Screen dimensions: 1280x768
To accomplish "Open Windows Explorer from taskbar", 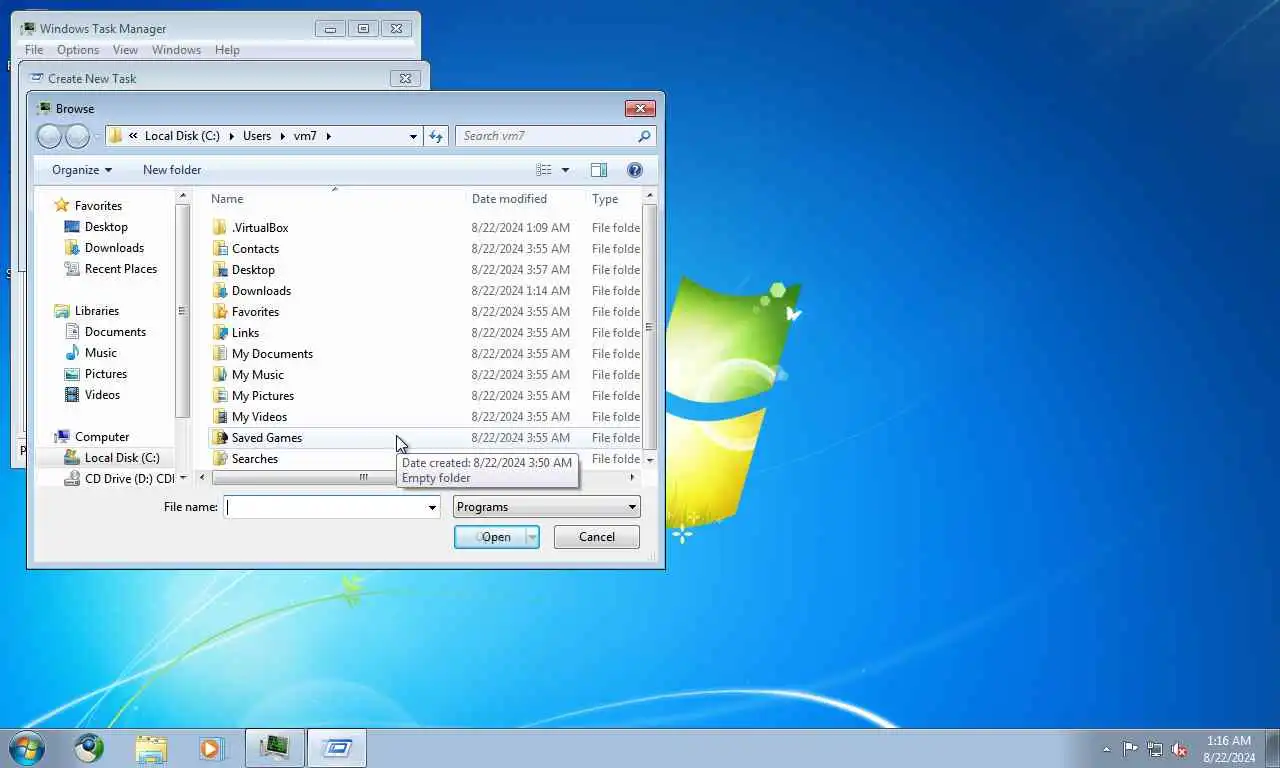I will coord(151,748).
